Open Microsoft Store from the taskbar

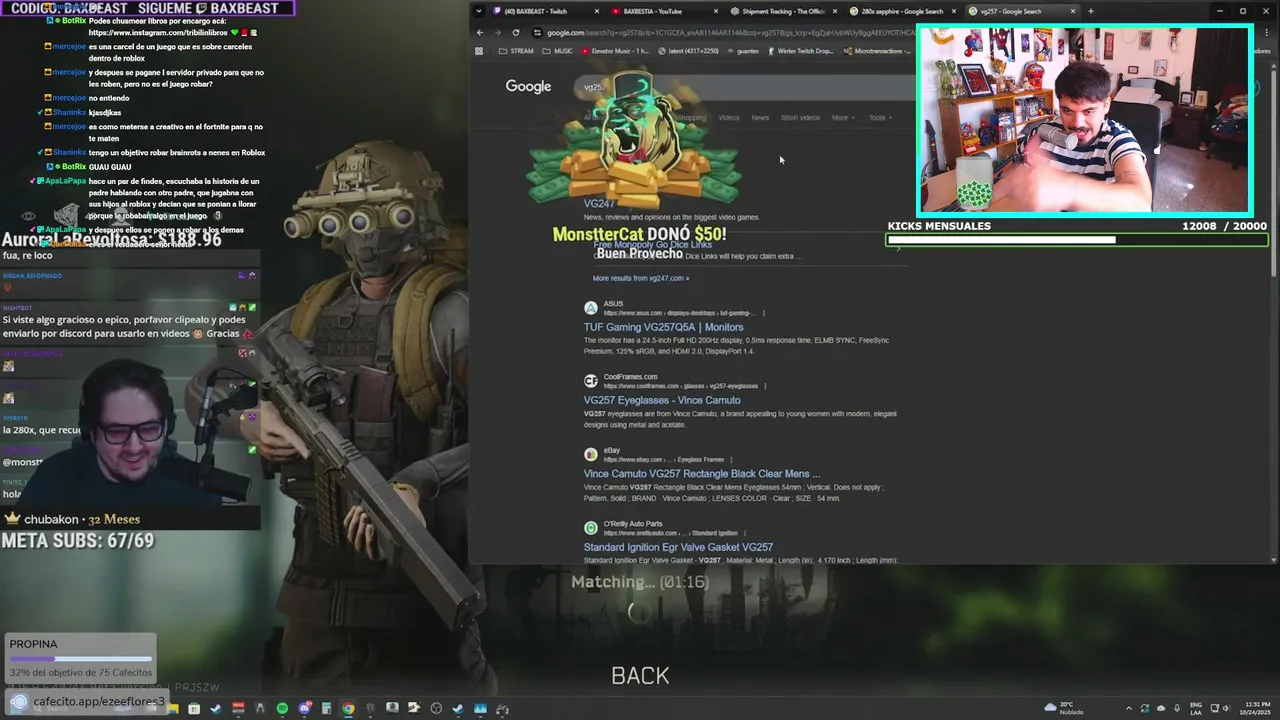click(194, 709)
